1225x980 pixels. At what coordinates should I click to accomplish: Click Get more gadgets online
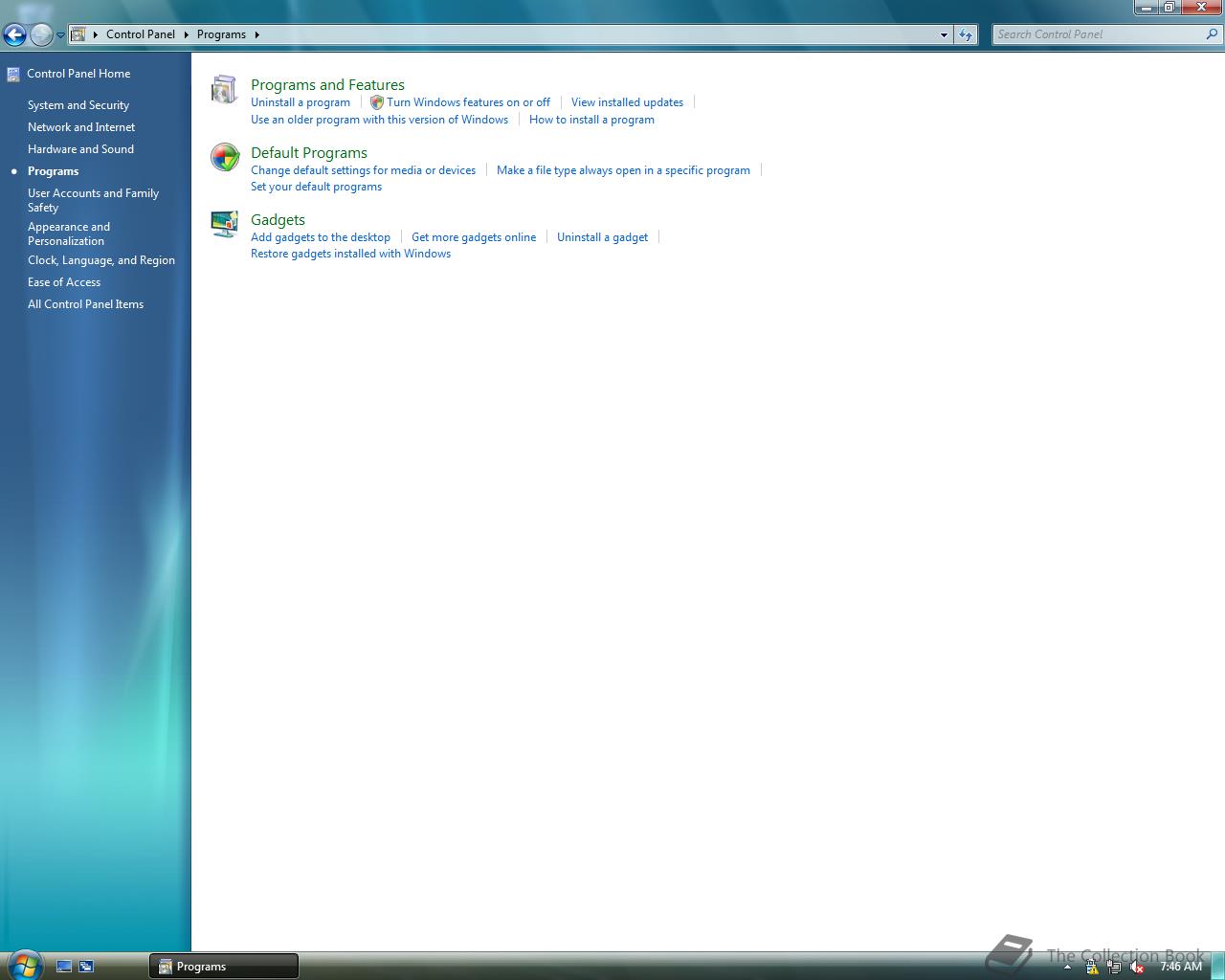(x=474, y=237)
